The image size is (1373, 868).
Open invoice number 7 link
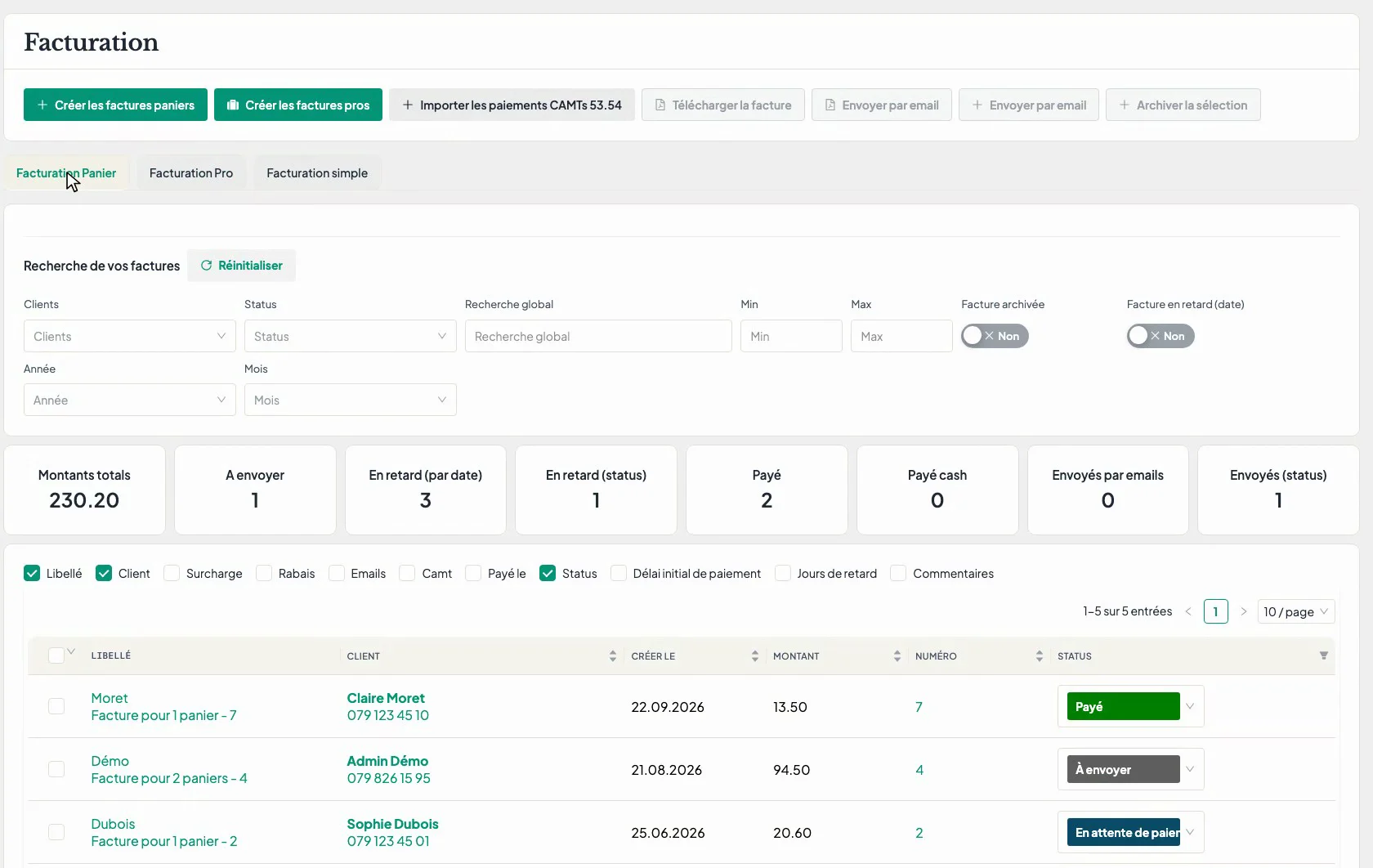919,707
